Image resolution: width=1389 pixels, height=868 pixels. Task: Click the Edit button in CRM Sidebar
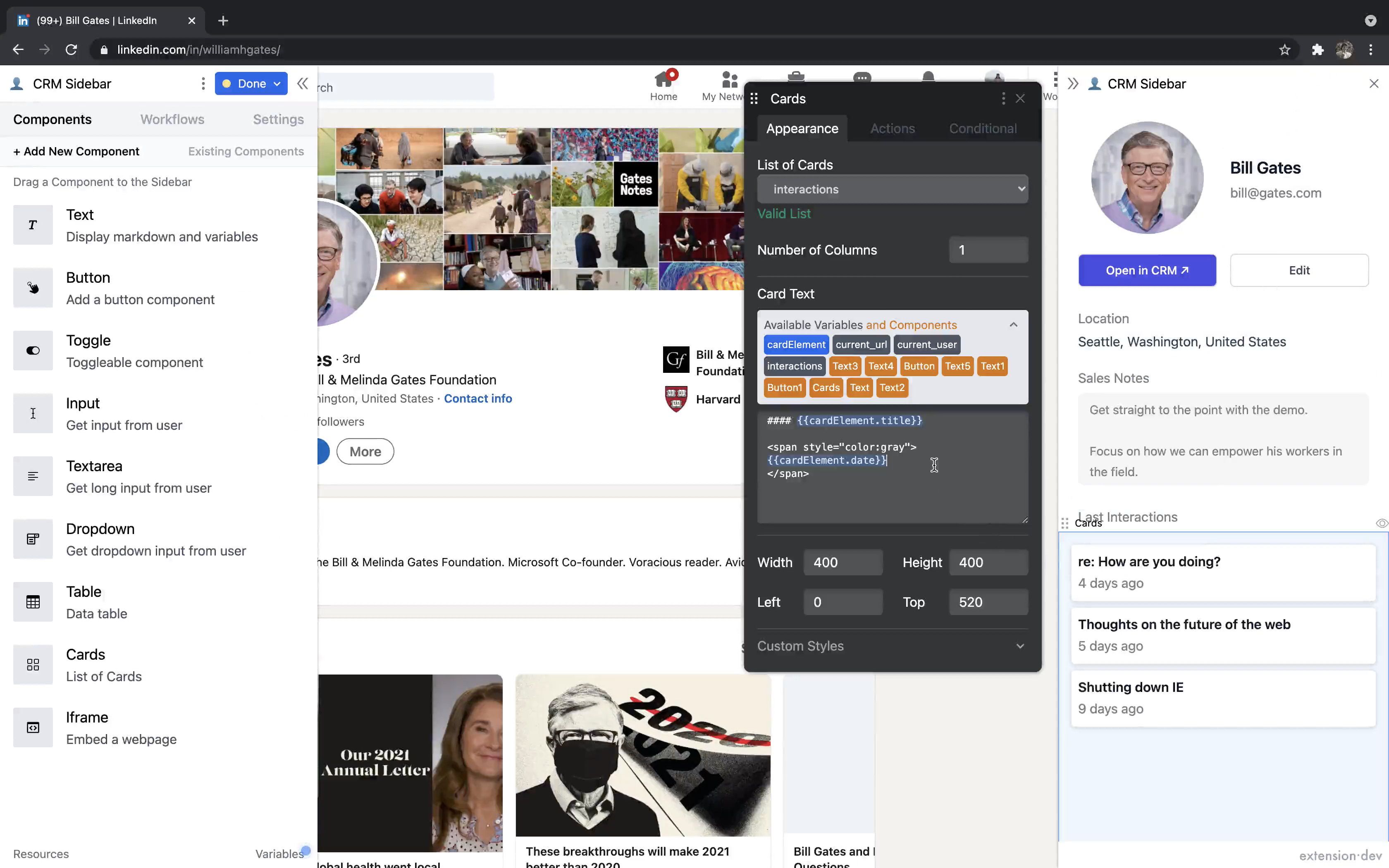click(x=1299, y=270)
